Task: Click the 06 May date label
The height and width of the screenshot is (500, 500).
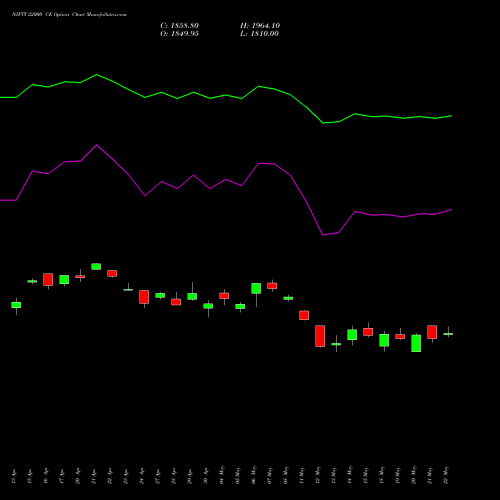Action: click(x=254, y=475)
